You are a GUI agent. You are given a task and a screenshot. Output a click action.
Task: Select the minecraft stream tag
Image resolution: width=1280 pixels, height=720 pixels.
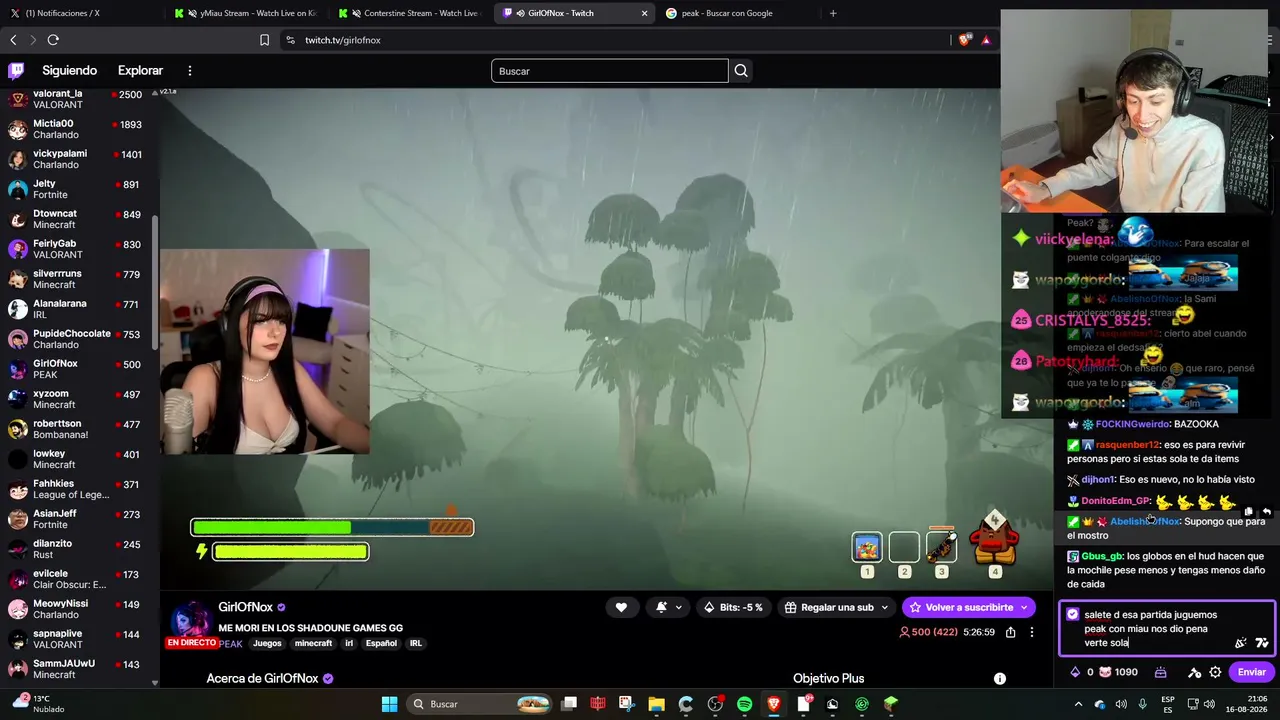(x=313, y=643)
